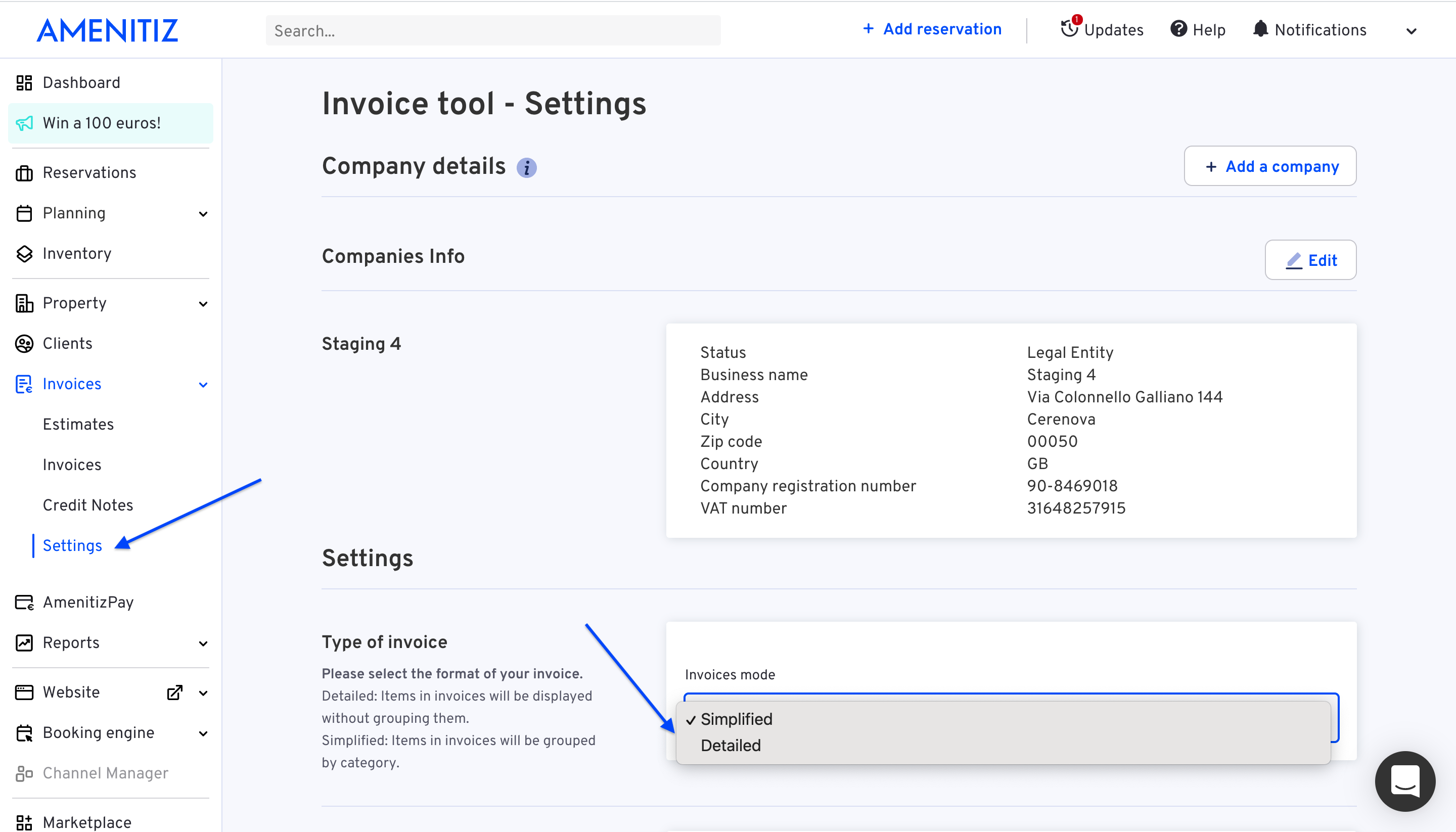Image resolution: width=1456 pixels, height=832 pixels.
Task: Open the Invoices sub-item
Action: (72, 465)
